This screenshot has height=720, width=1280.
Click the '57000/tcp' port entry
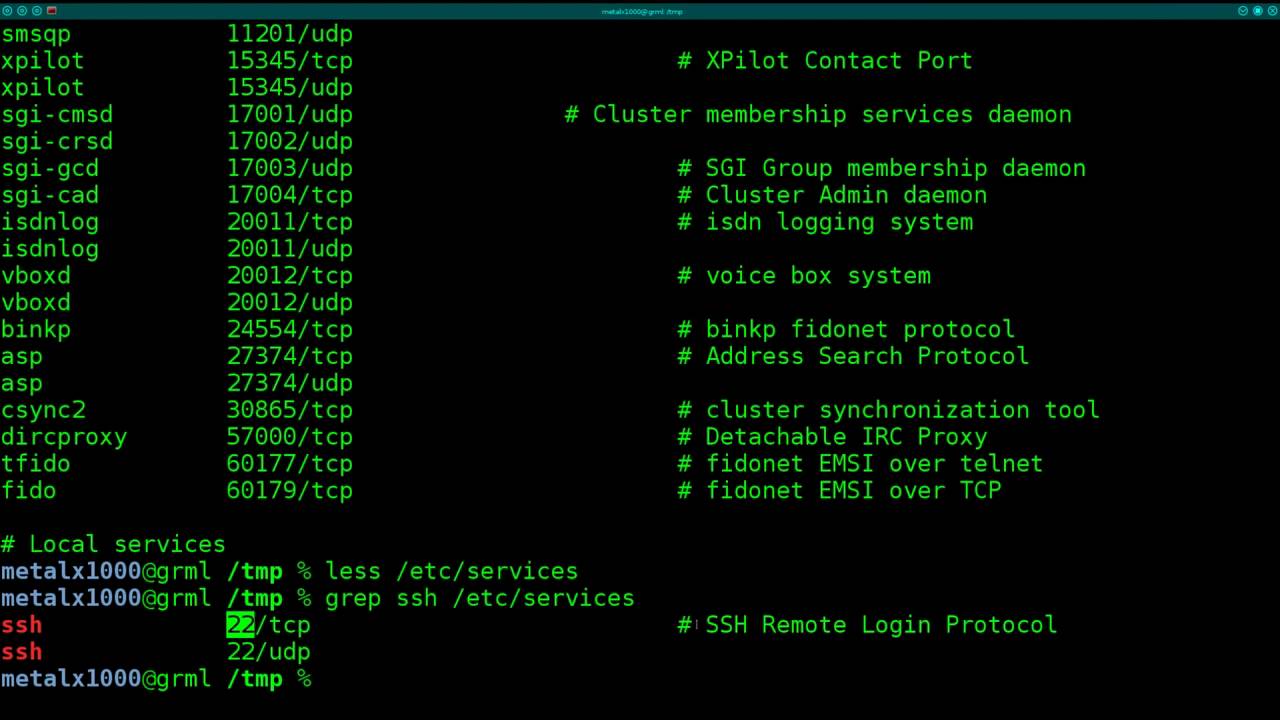tap(289, 437)
